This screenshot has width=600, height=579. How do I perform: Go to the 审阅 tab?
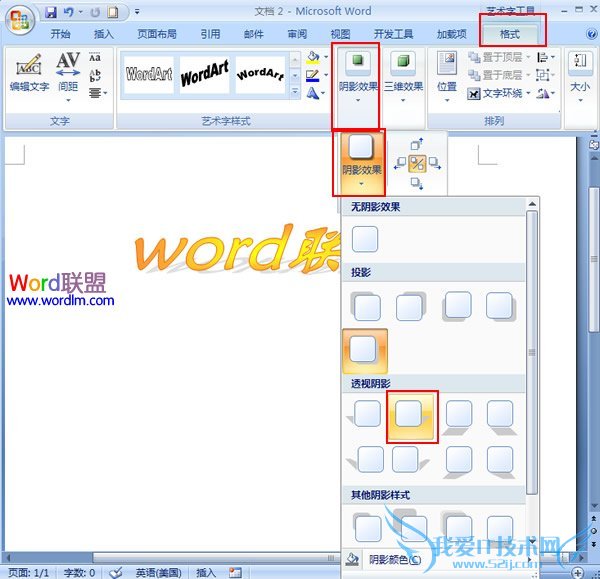pyautogui.click(x=297, y=34)
